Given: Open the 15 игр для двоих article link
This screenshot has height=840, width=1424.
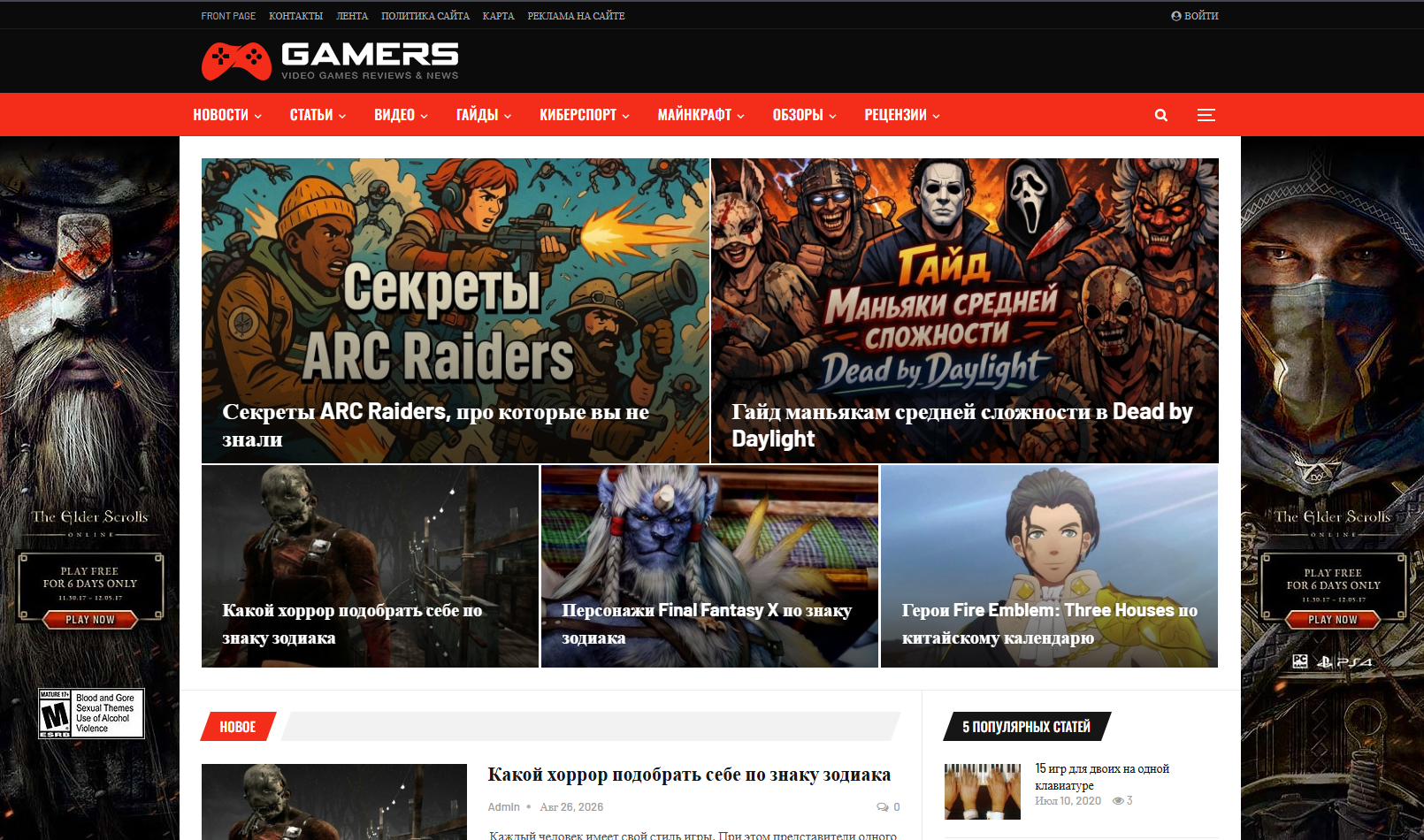Looking at the screenshot, I should click(1102, 777).
